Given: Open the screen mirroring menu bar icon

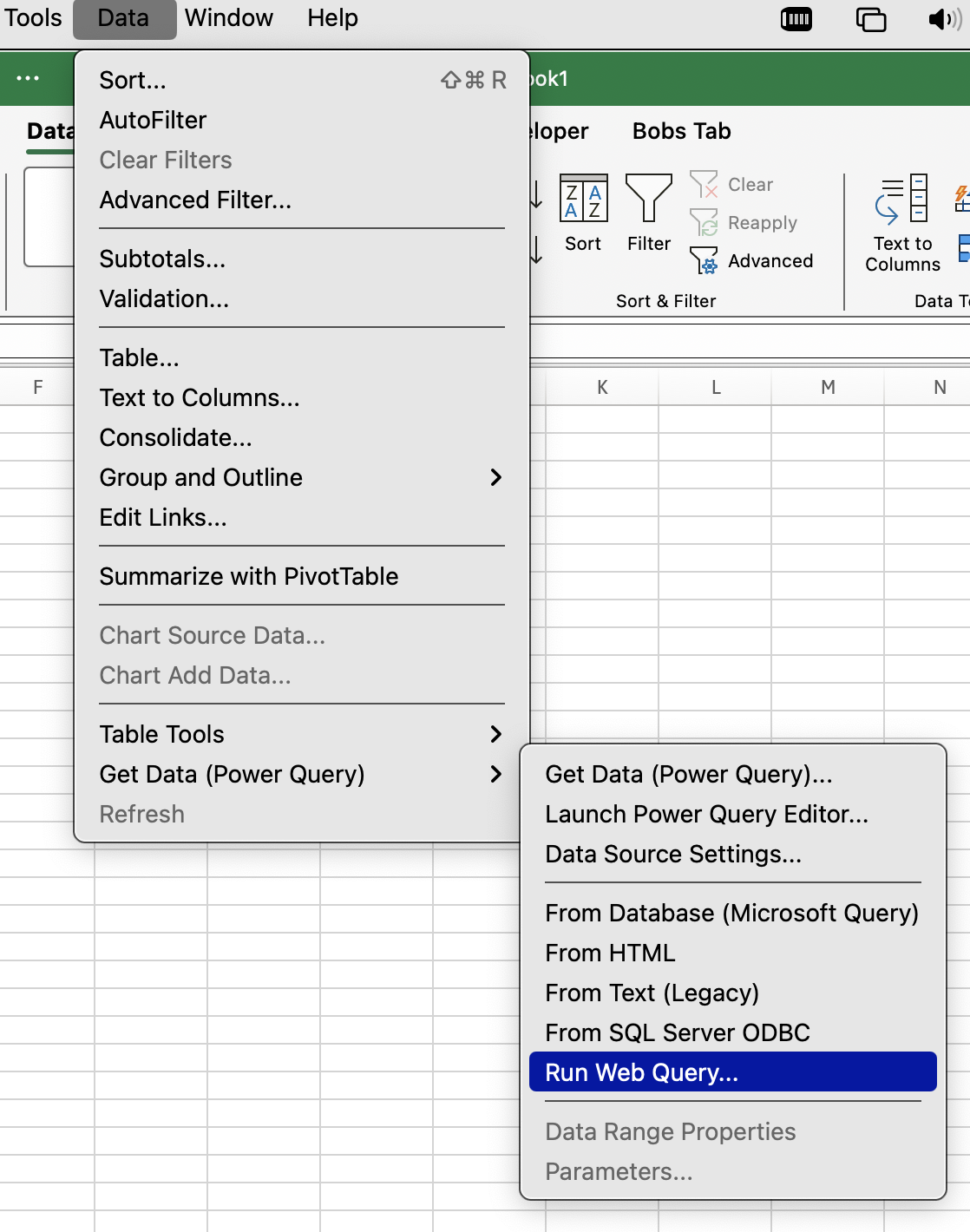Looking at the screenshot, I should [x=871, y=19].
